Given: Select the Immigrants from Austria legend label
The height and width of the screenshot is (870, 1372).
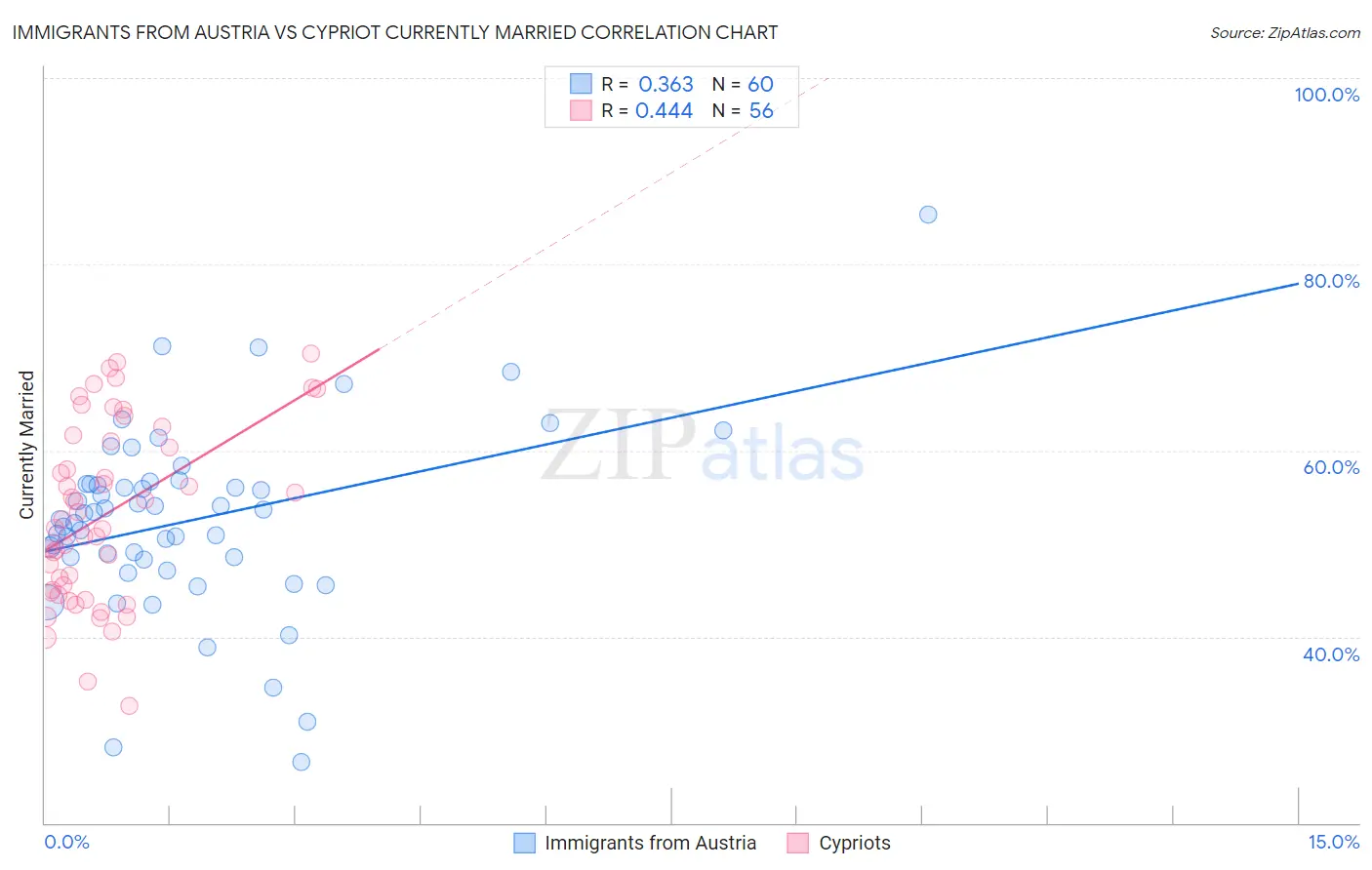Looking at the screenshot, I should pos(650,843).
